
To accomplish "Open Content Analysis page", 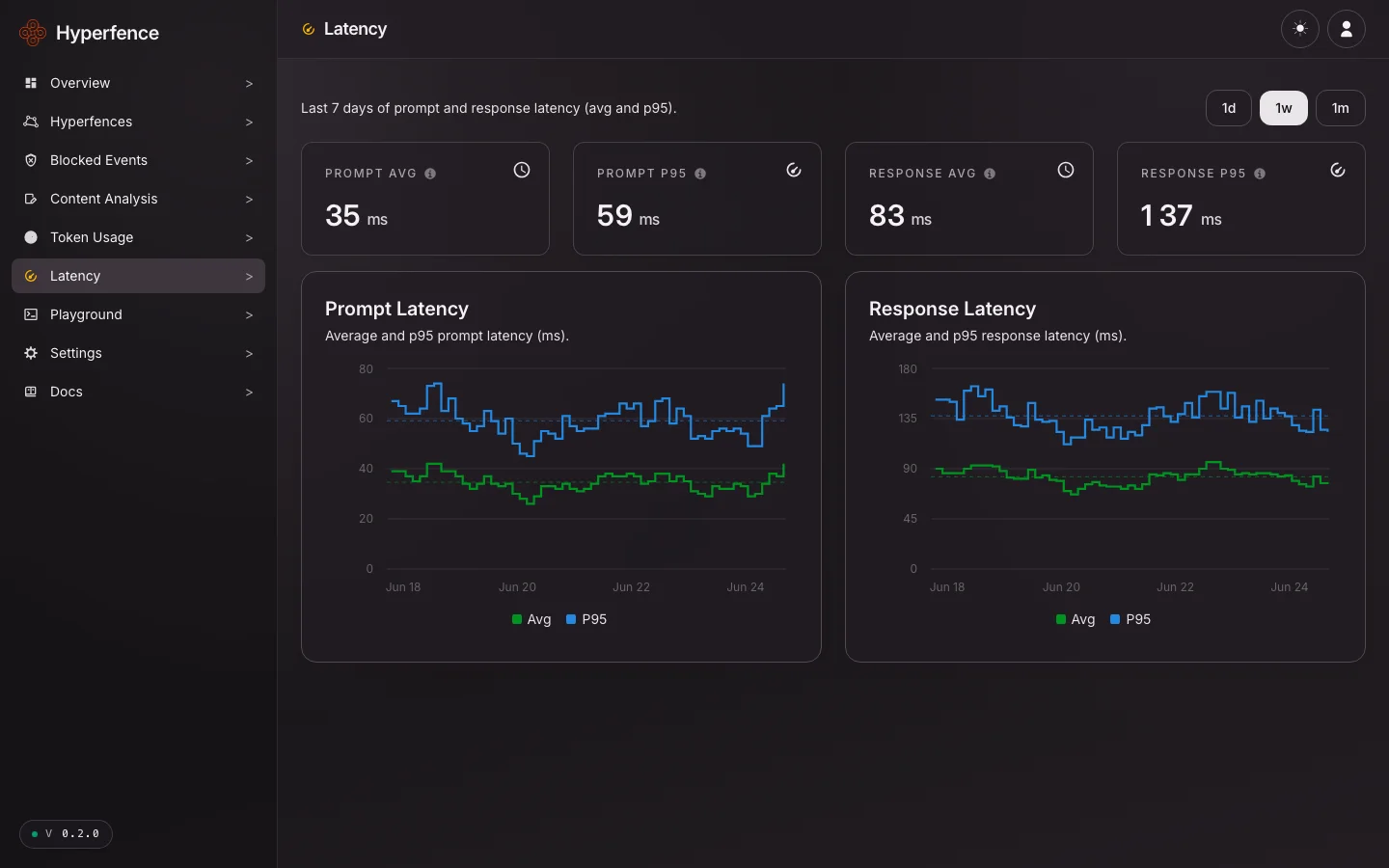I will pos(138,199).
